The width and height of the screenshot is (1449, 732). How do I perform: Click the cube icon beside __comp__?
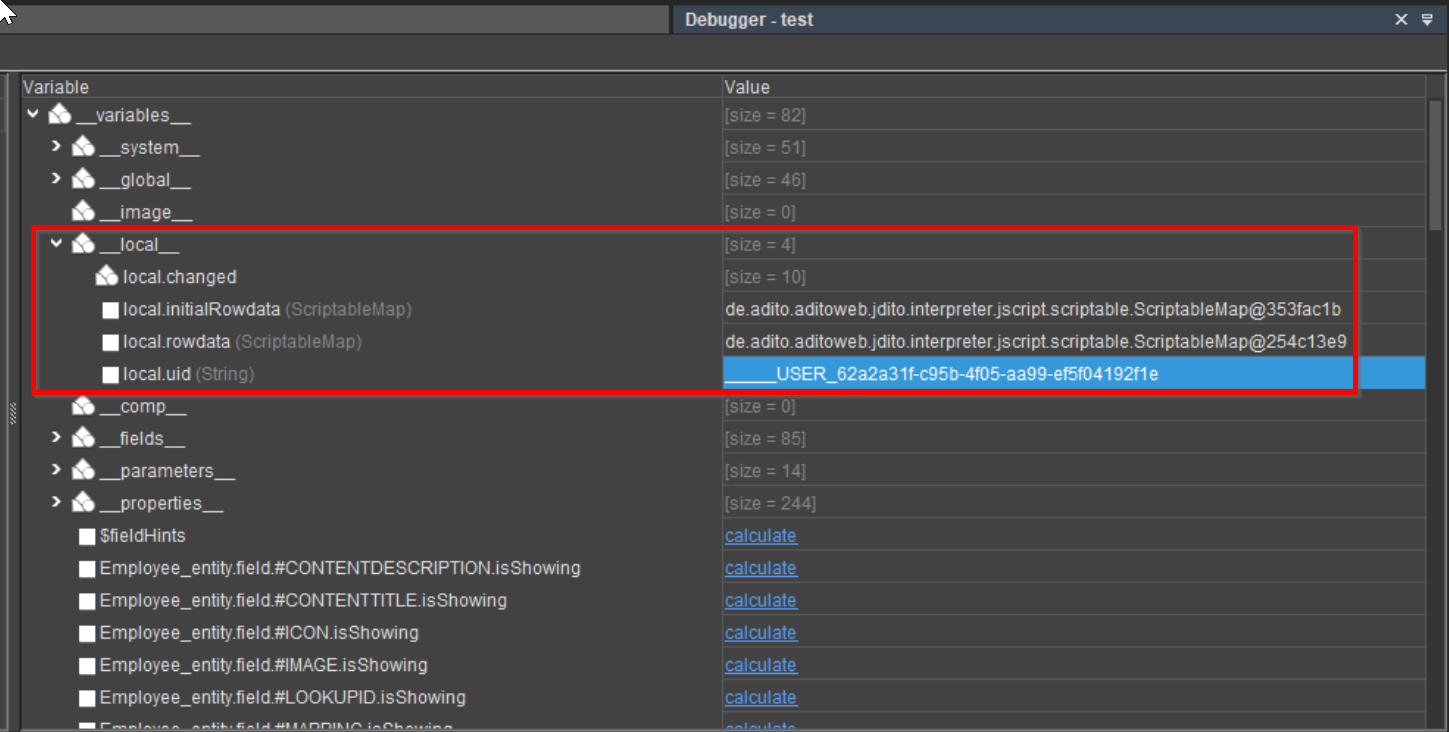(83, 406)
